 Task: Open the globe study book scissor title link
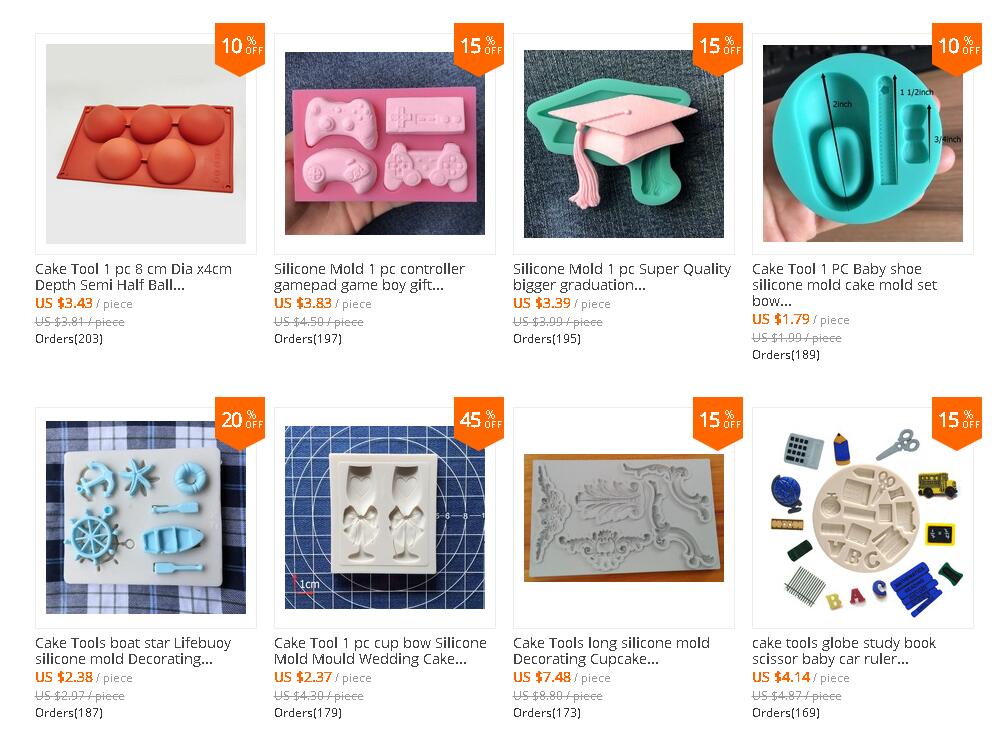coord(843,651)
